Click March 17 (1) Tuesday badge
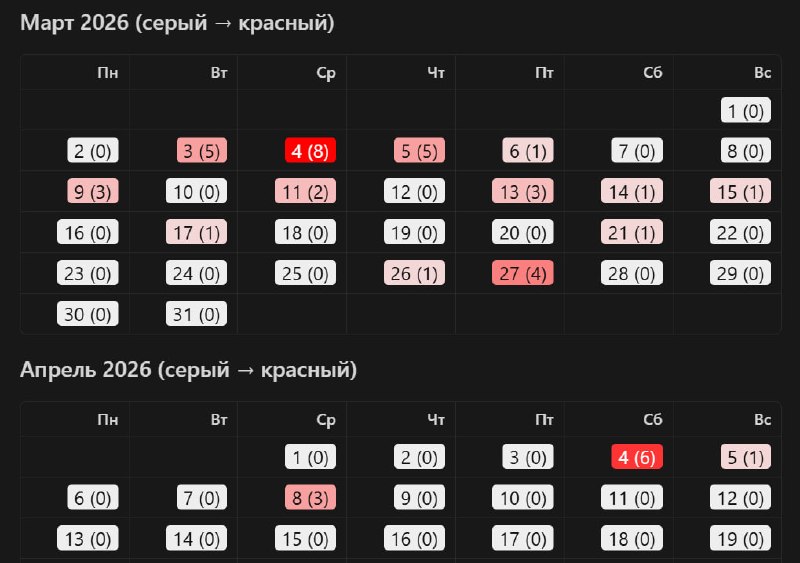The height and width of the screenshot is (563, 800). pyautogui.click(x=196, y=232)
